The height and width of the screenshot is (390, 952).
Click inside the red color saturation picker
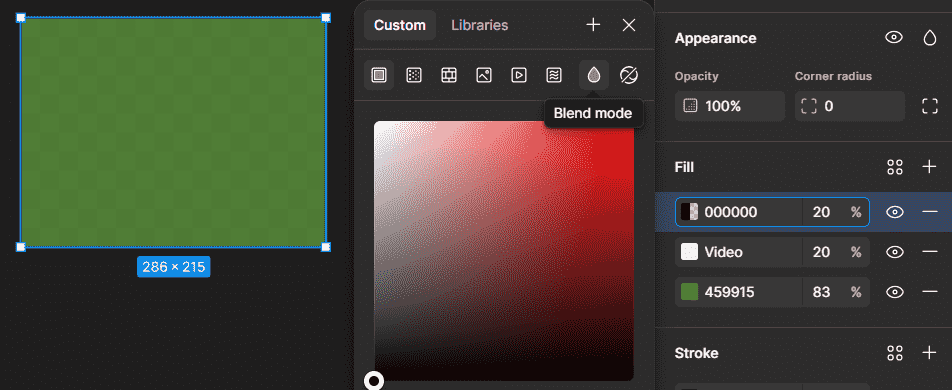(504, 251)
